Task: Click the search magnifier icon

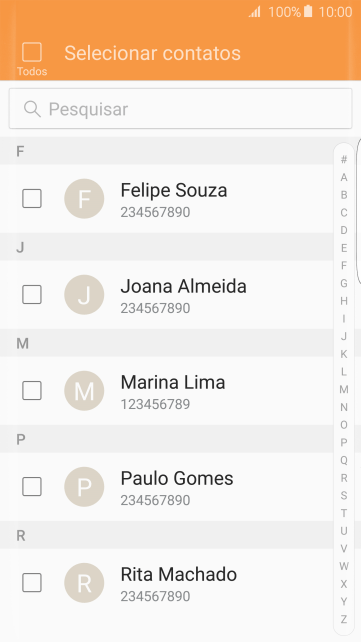Action: (x=32, y=109)
